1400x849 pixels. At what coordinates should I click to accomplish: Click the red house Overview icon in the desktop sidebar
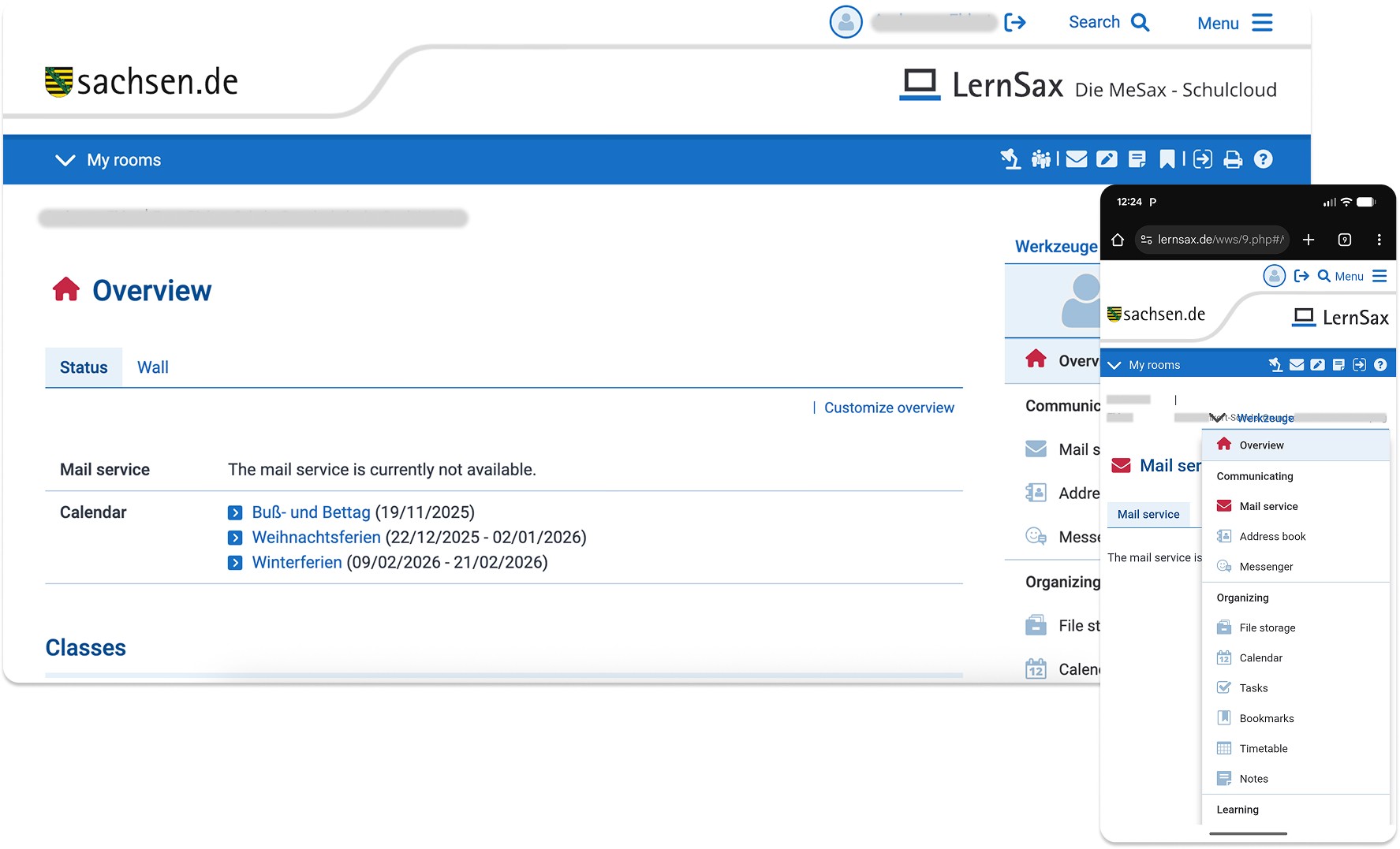[1036, 359]
